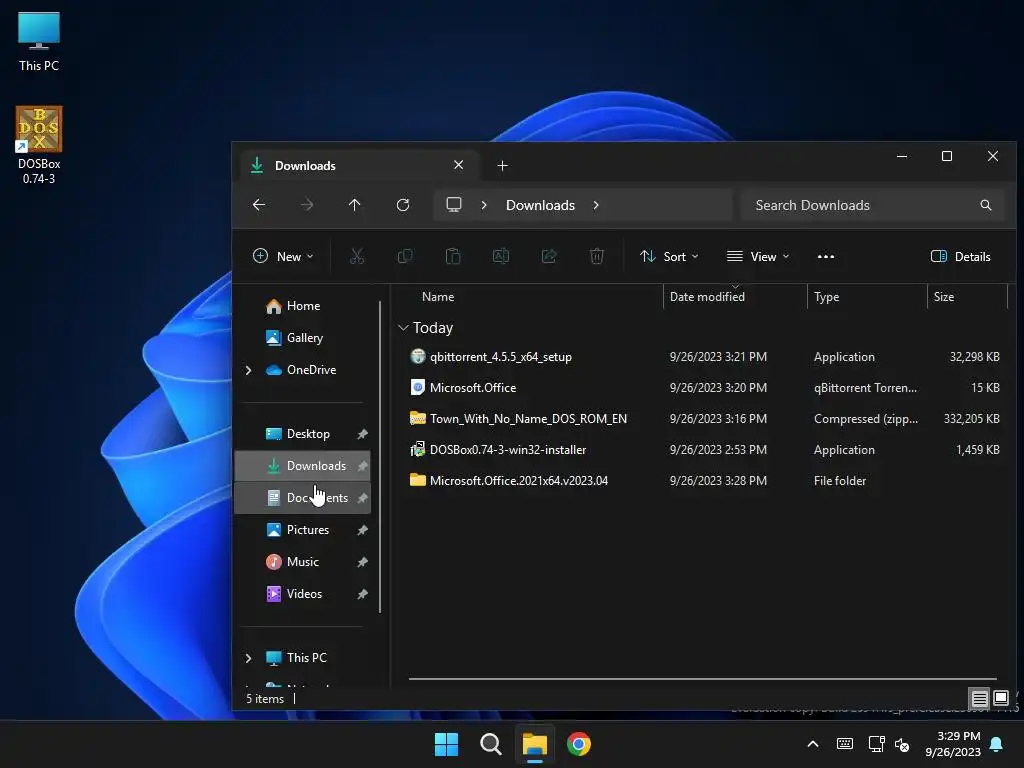Sort by Name column header
The width and height of the screenshot is (1024, 768).
click(x=438, y=296)
